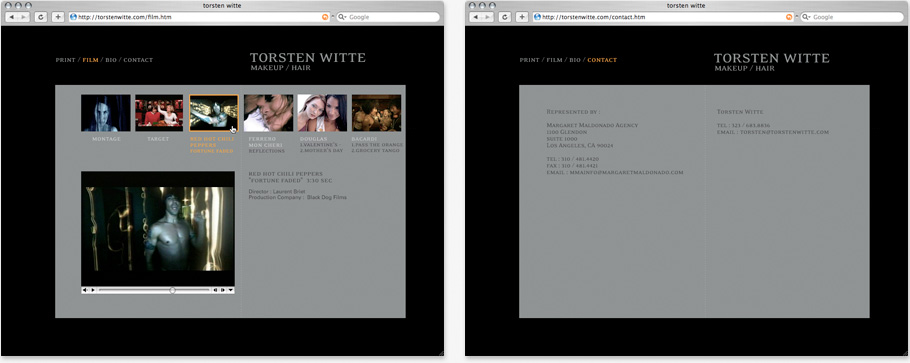Reload the film.htm page
910x363 pixels.
[x=41, y=17]
